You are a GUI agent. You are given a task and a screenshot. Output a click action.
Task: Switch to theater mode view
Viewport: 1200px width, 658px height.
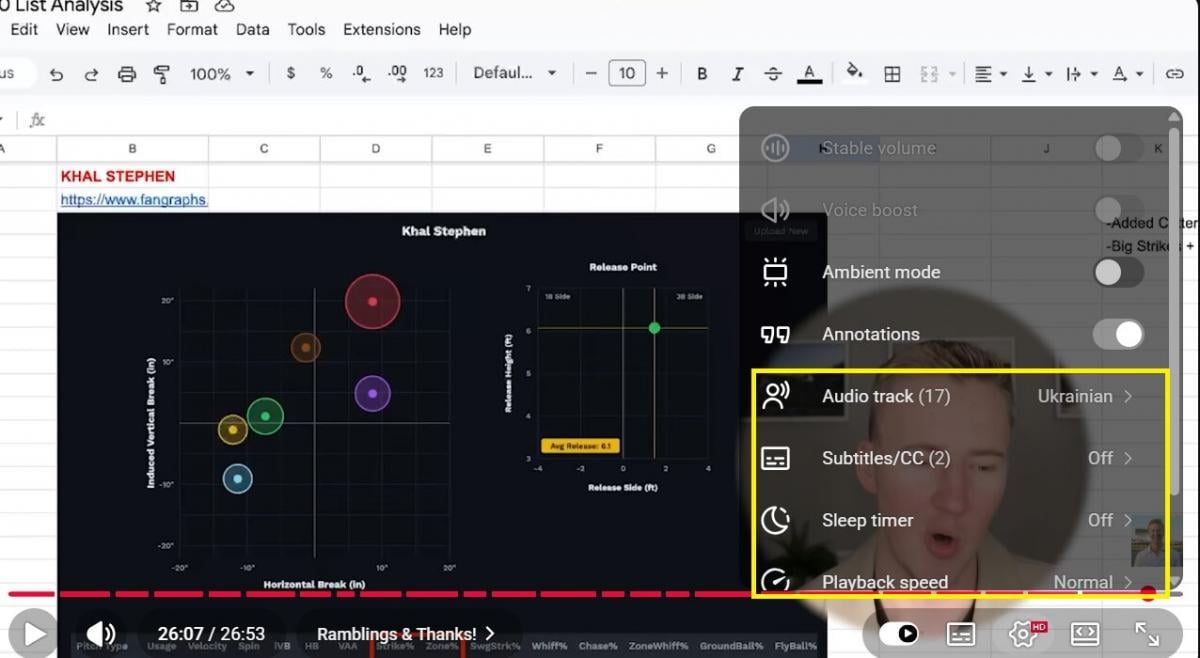click(1085, 634)
